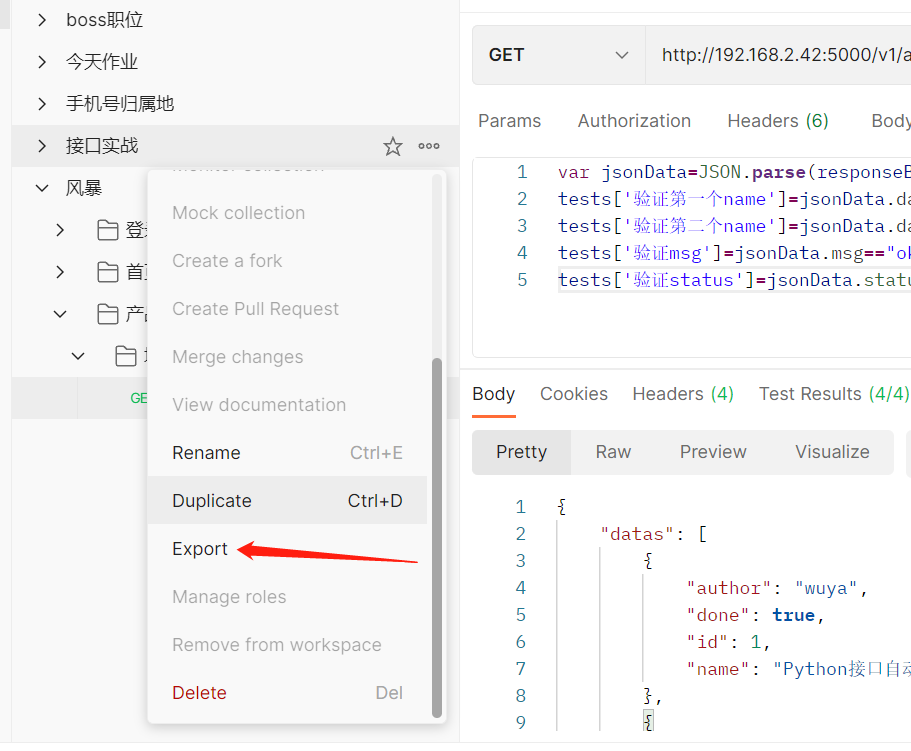Screen dimensions: 911x751
Task: Expand the boss职位 collection
Action: pyautogui.click(x=42, y=20)
